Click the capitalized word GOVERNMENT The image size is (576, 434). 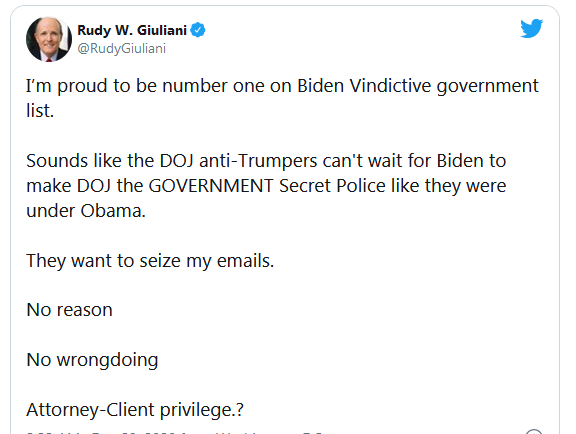[x=211, y=186]
